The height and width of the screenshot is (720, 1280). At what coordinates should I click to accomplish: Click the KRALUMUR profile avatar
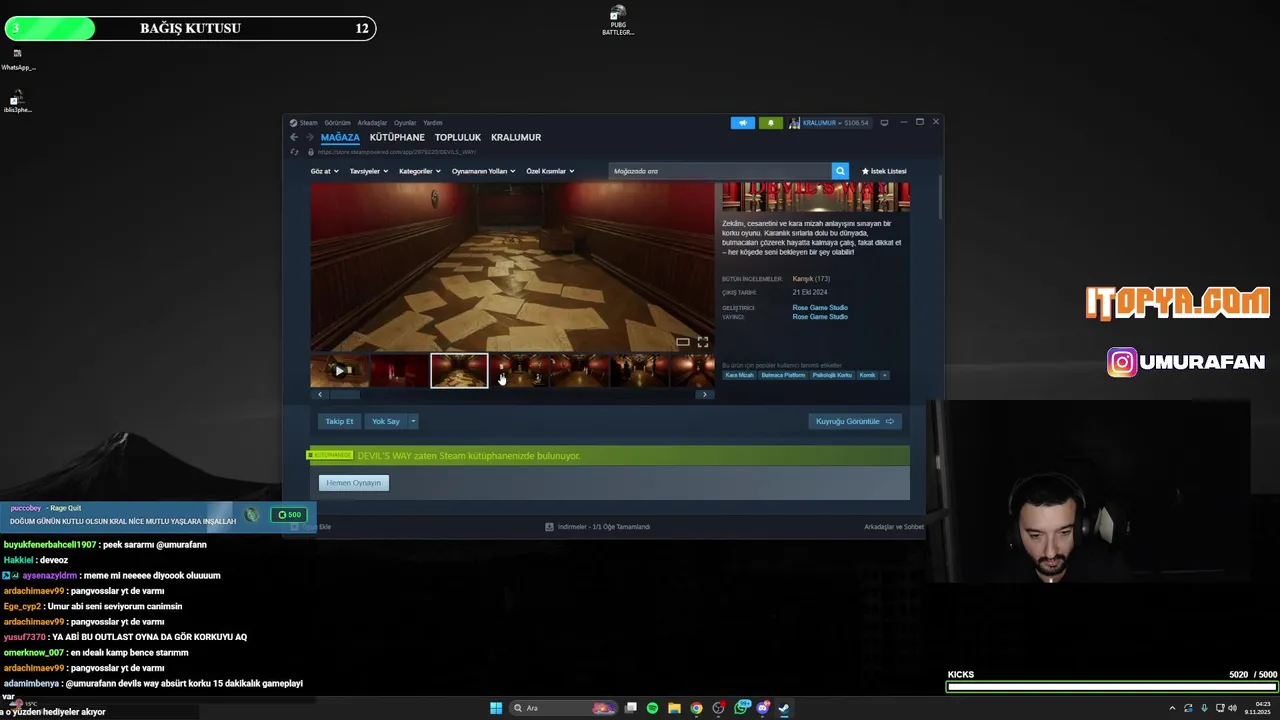pyautogui.click(x=794, y=123)
